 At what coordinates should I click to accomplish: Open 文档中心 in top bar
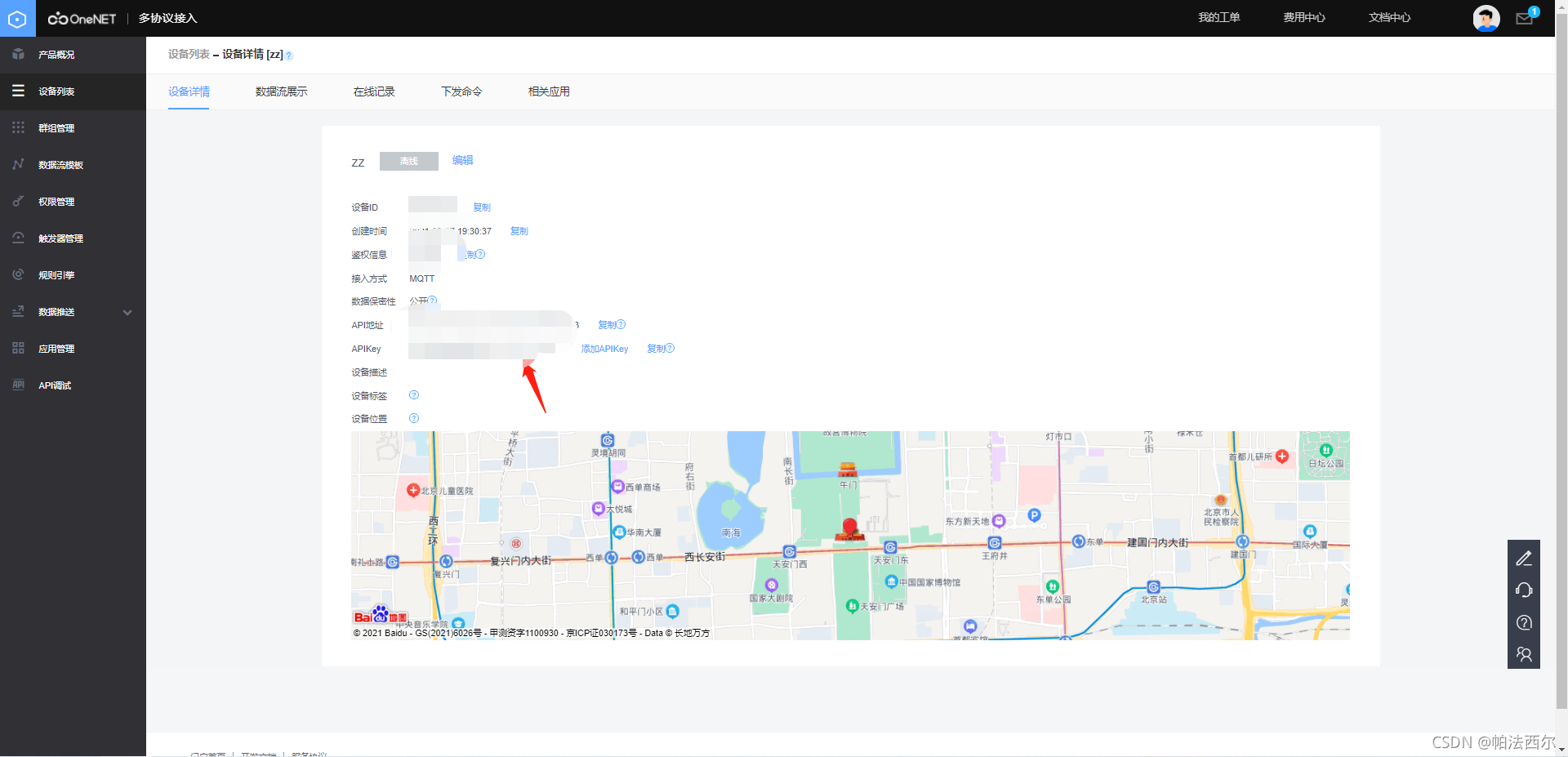point(1390,18)
